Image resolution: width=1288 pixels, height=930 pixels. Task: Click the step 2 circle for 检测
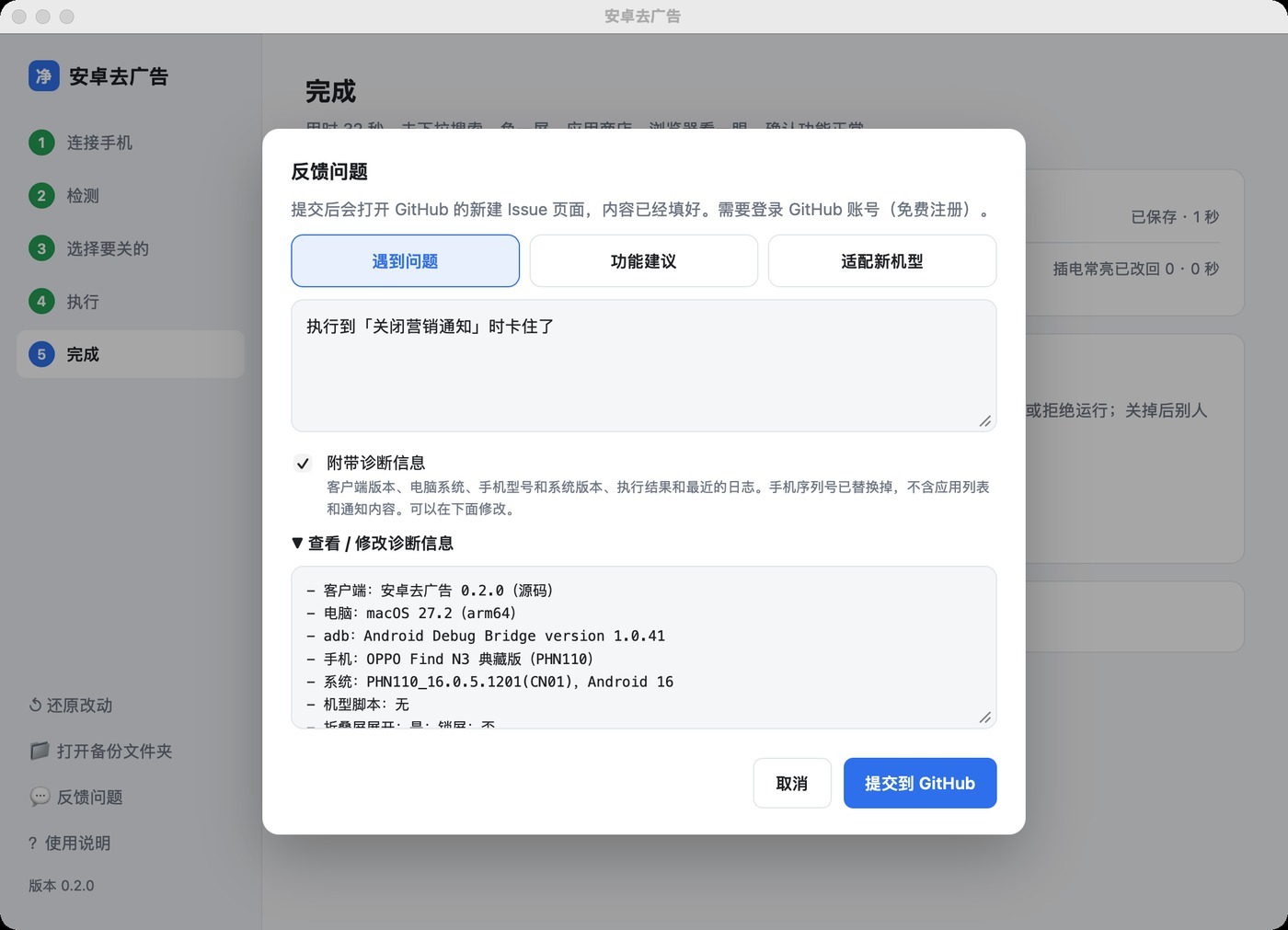coord(41,196)
